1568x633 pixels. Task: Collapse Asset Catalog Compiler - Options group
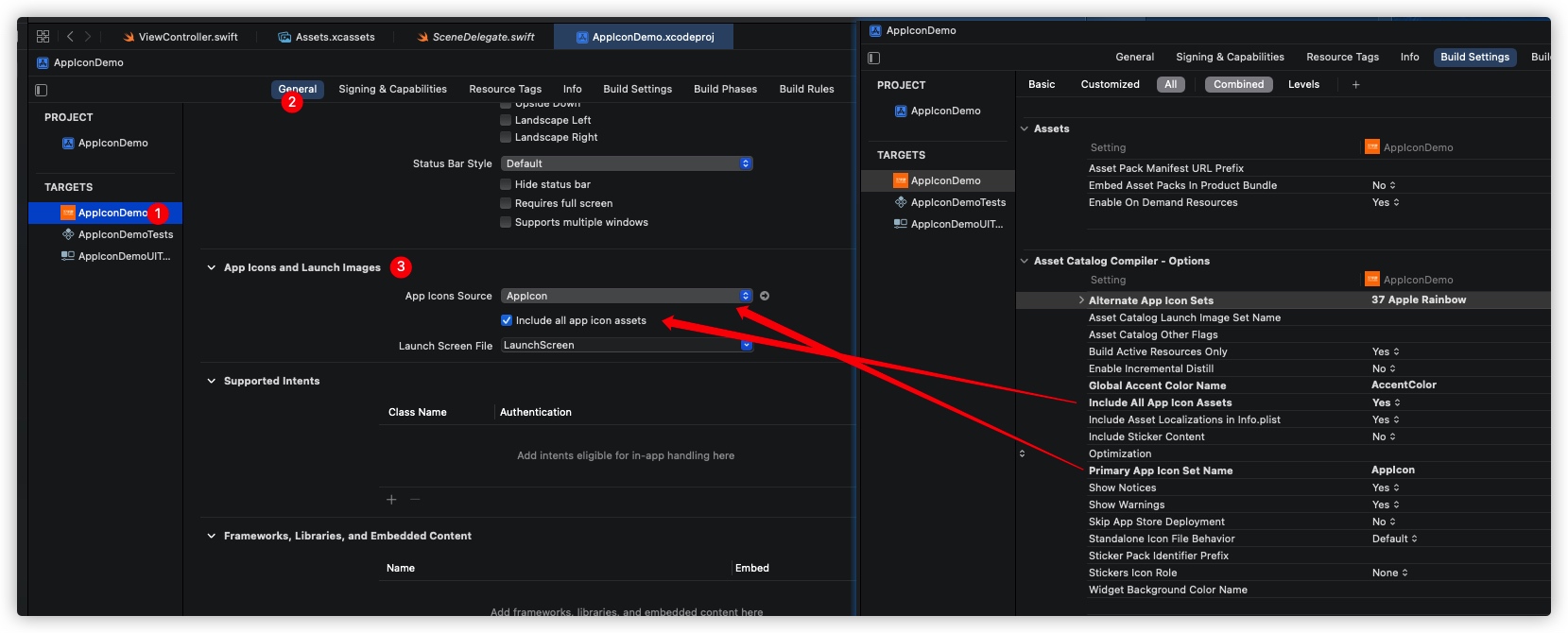point(1025,261)
